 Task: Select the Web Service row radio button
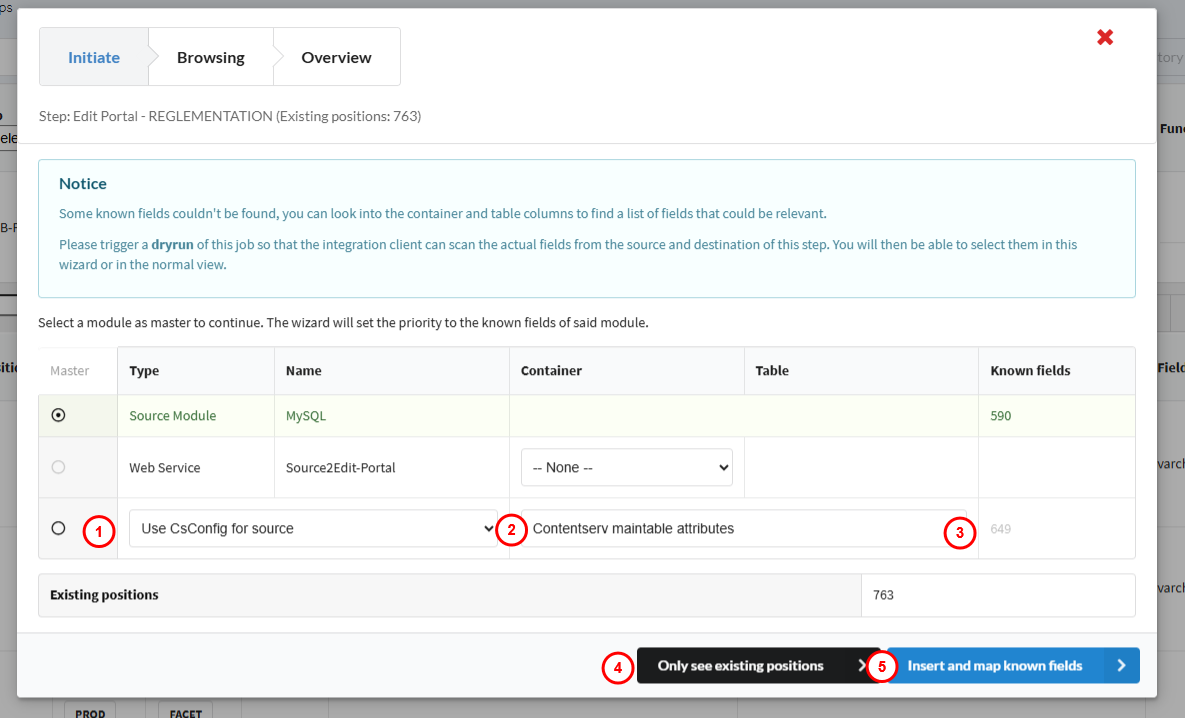58,467
